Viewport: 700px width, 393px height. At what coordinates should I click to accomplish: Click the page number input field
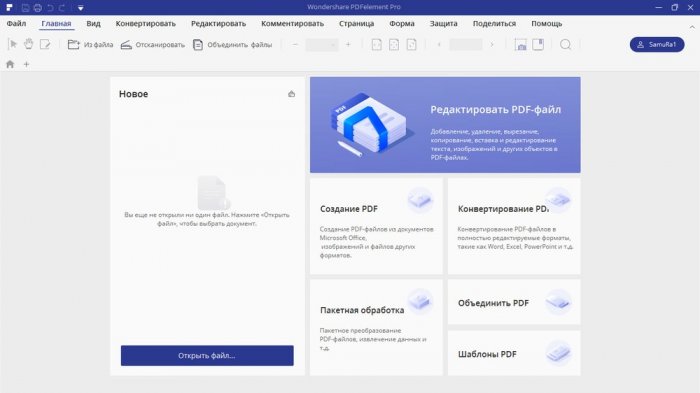tap(466, 45)
